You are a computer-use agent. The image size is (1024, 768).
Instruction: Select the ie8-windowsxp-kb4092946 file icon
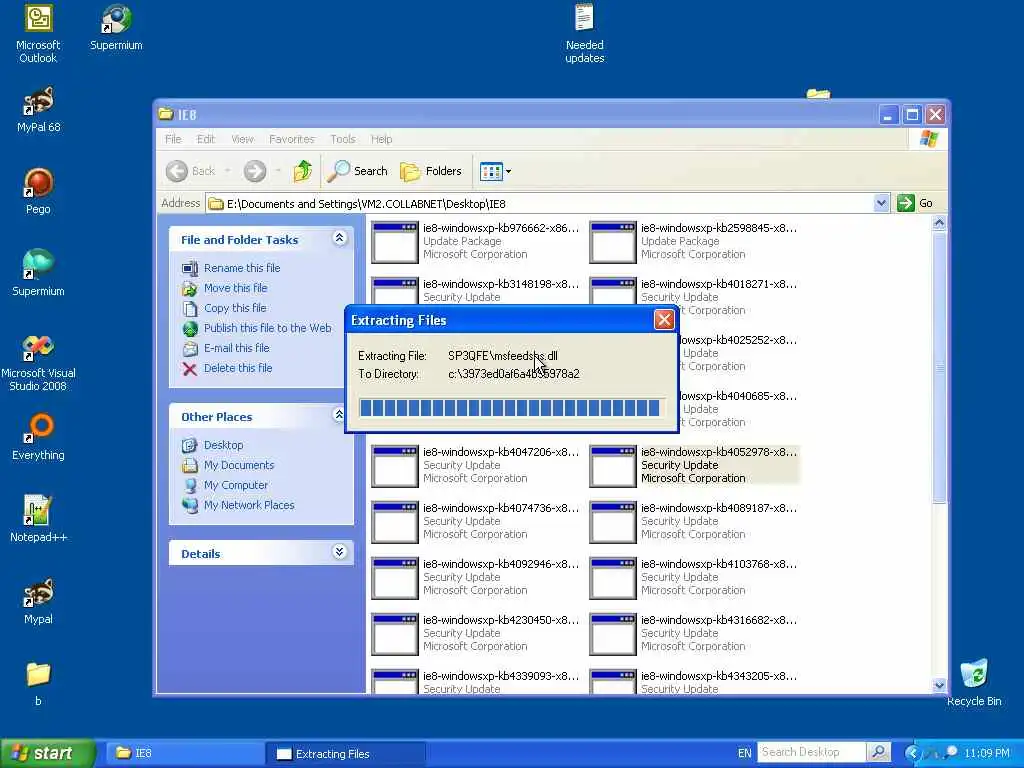coord(394,578)
